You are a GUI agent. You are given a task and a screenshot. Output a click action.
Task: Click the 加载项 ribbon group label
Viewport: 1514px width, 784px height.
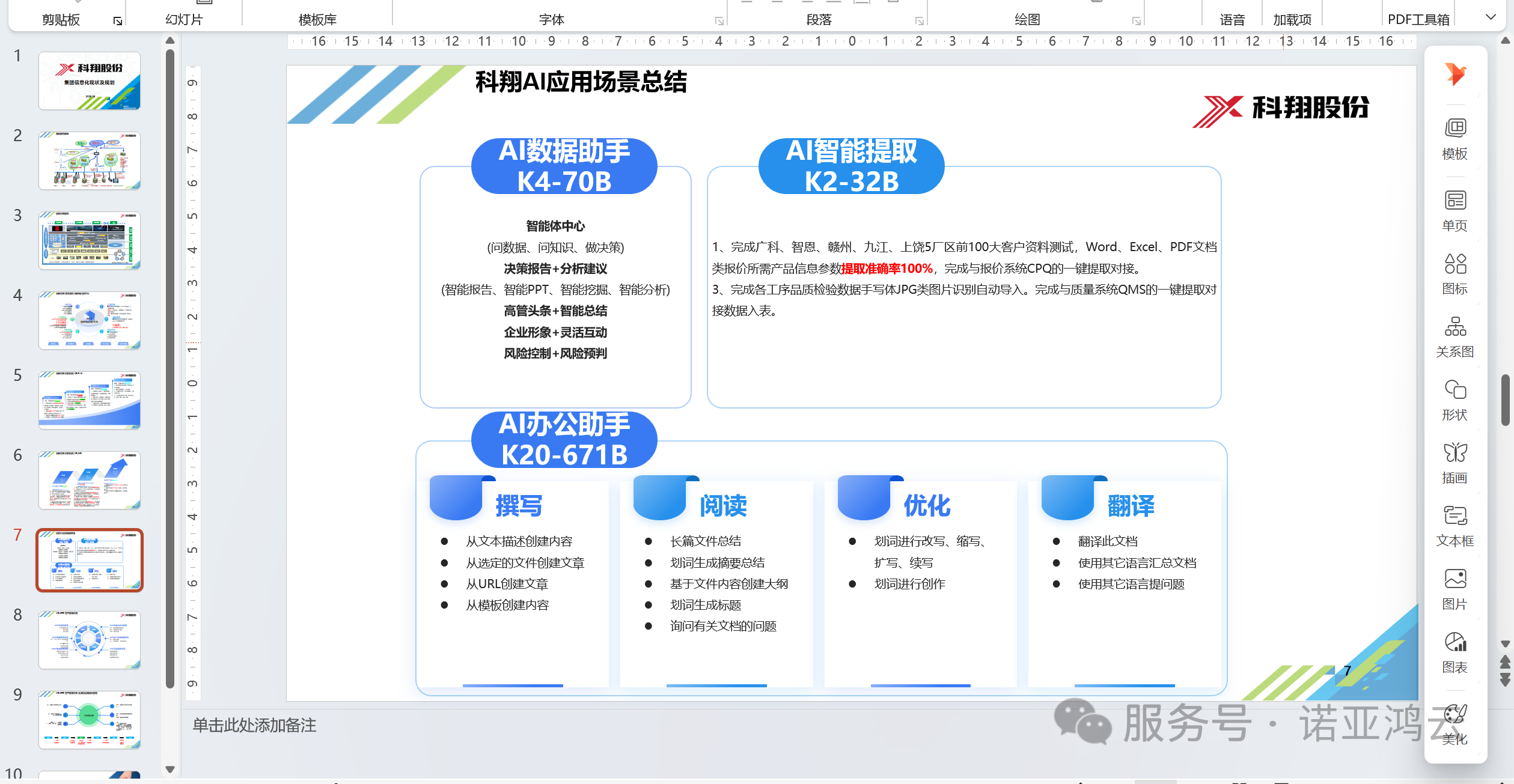pos(1292,20)
